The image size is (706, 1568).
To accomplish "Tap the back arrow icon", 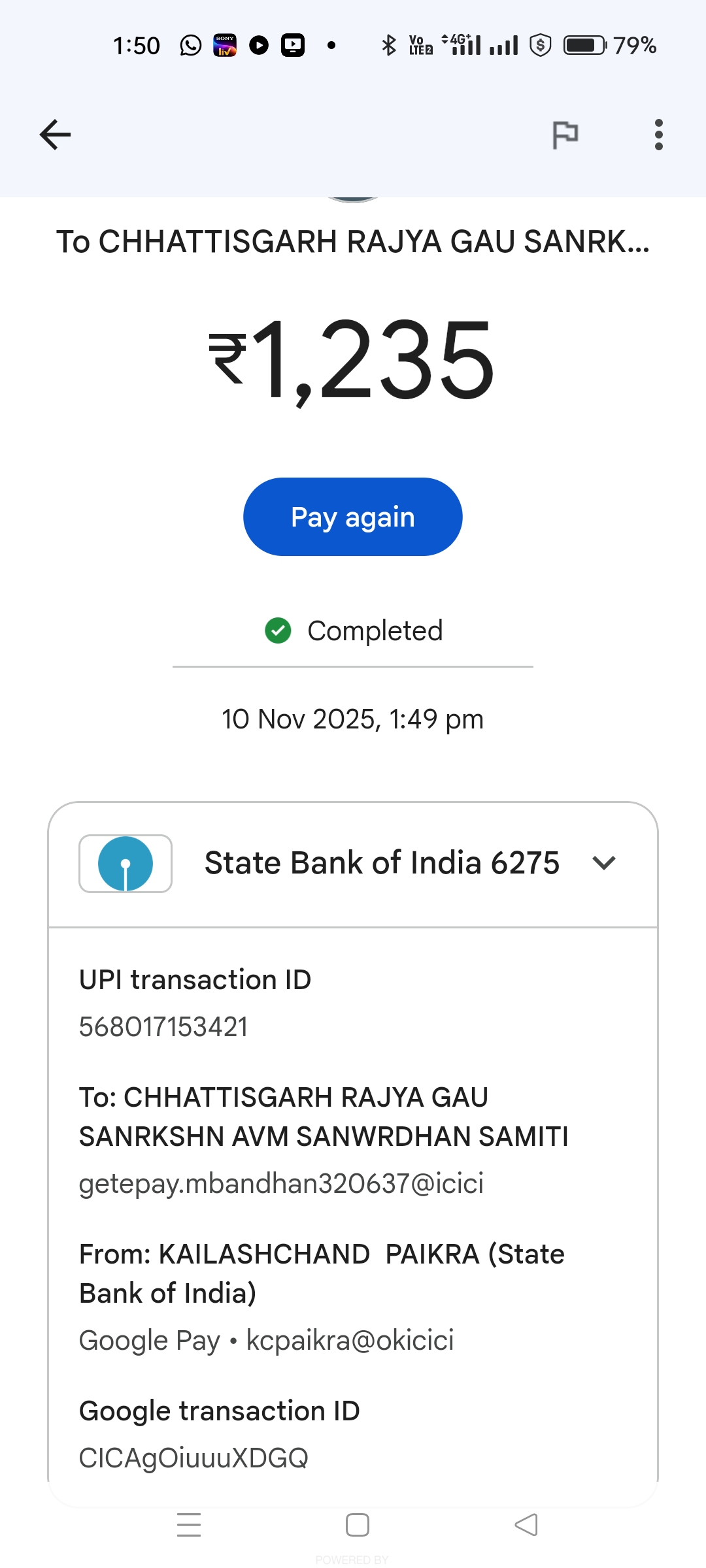I will 55,135.
